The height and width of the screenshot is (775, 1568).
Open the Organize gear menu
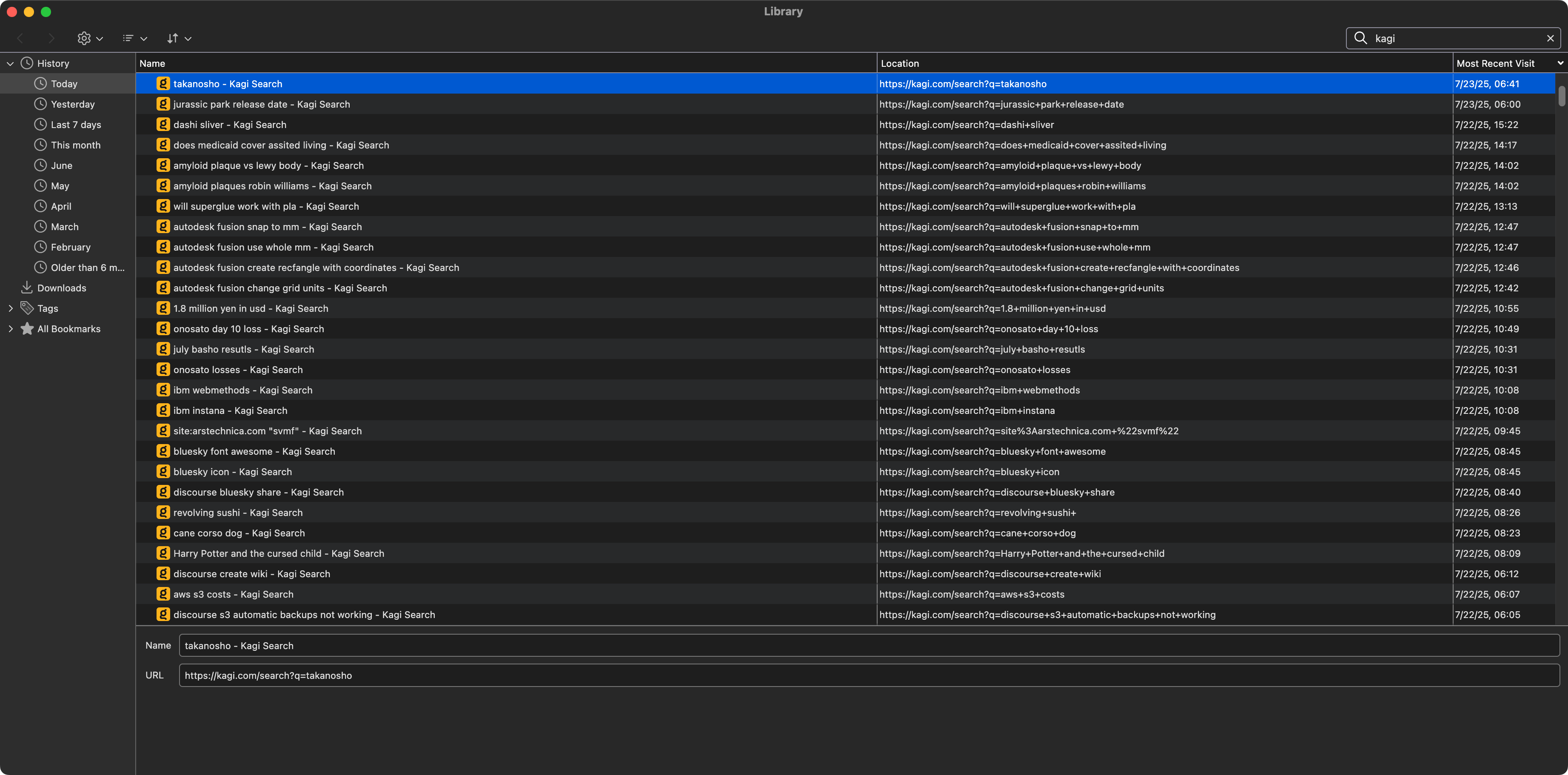tap(90, 38)
